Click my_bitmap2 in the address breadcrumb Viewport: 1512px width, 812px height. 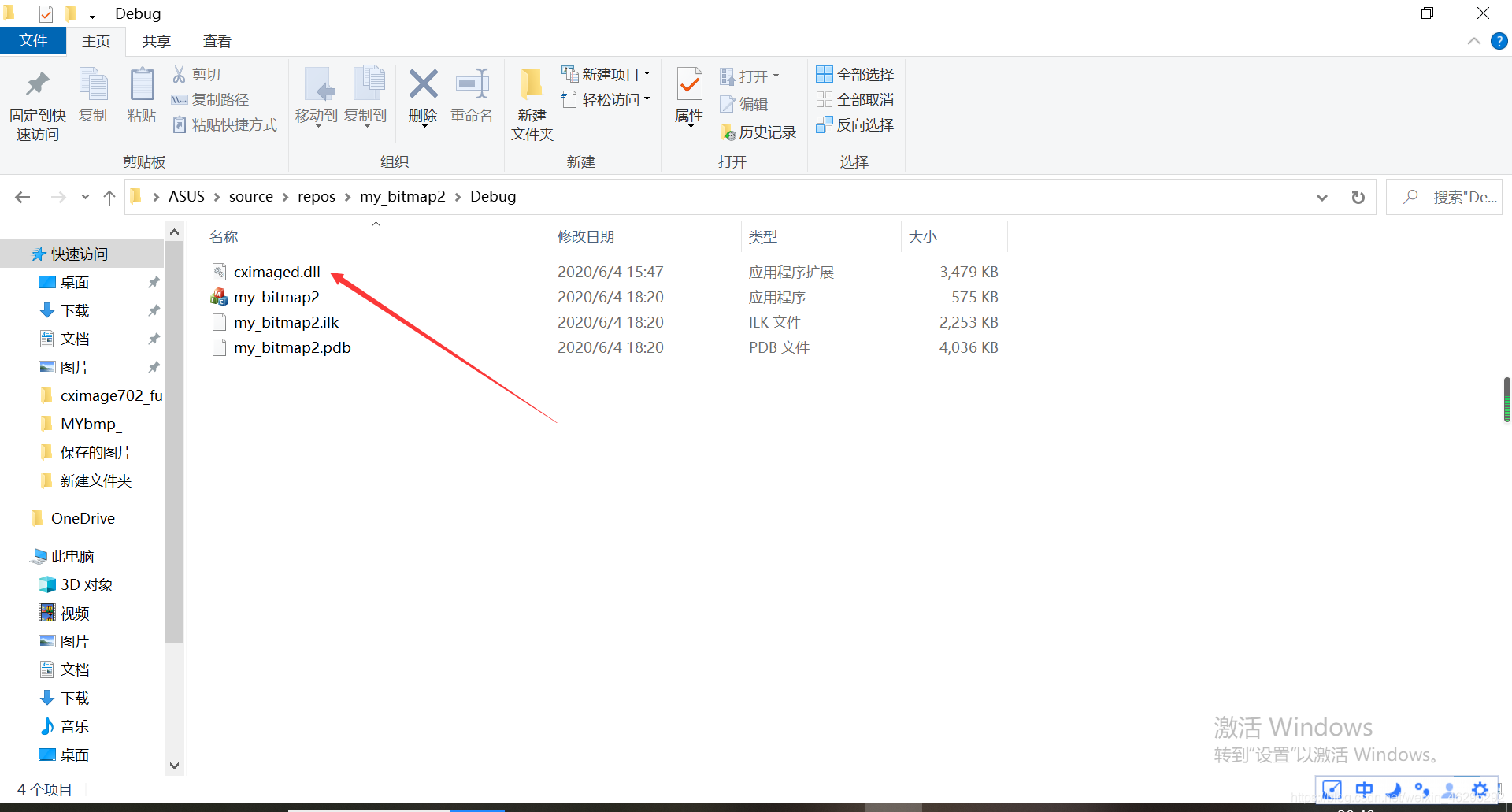point(402,196)
